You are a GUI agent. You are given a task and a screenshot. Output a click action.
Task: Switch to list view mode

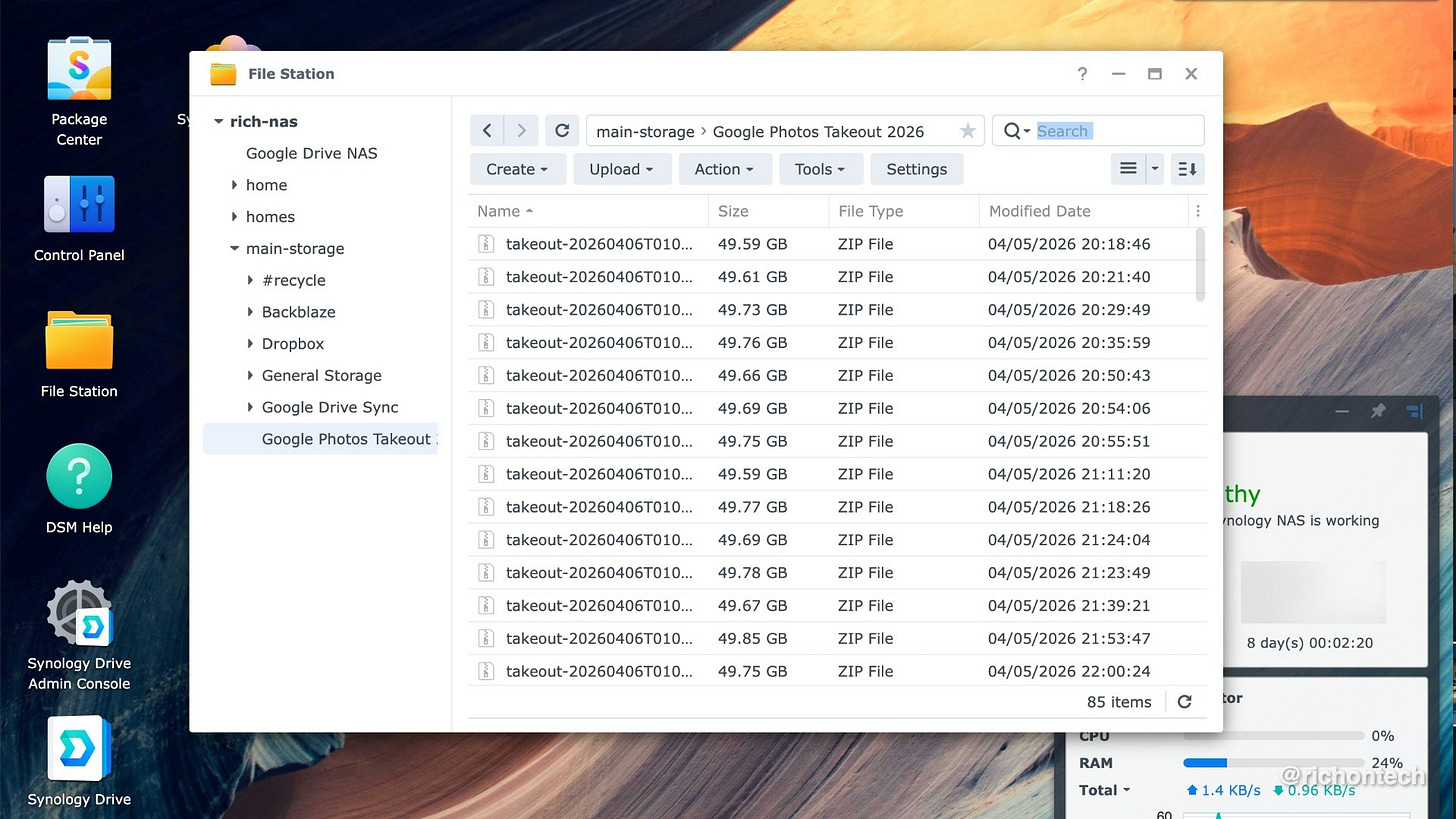tap(1128, 169)
